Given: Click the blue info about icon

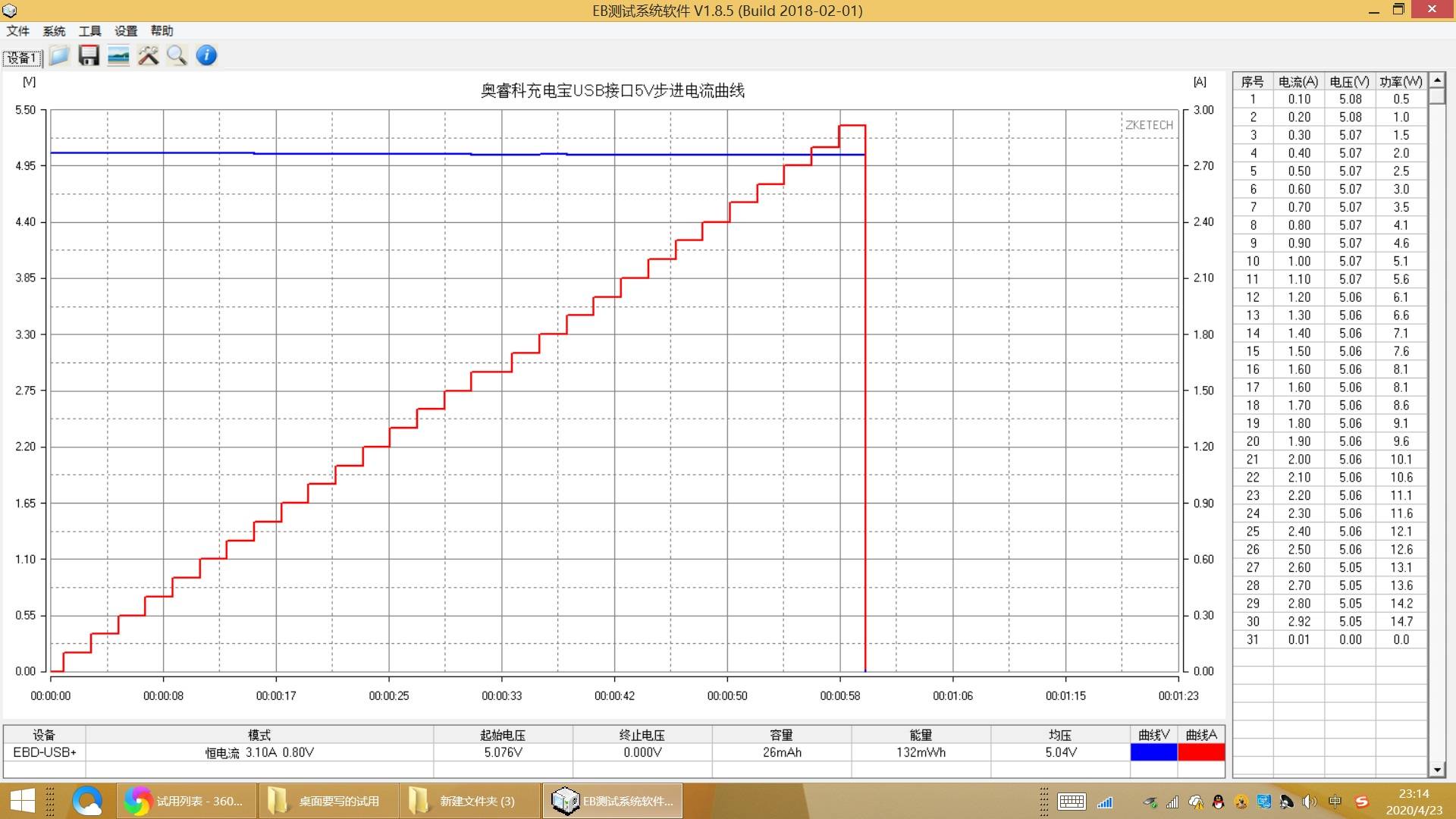Looking at the screenshot, I should 206,55.
